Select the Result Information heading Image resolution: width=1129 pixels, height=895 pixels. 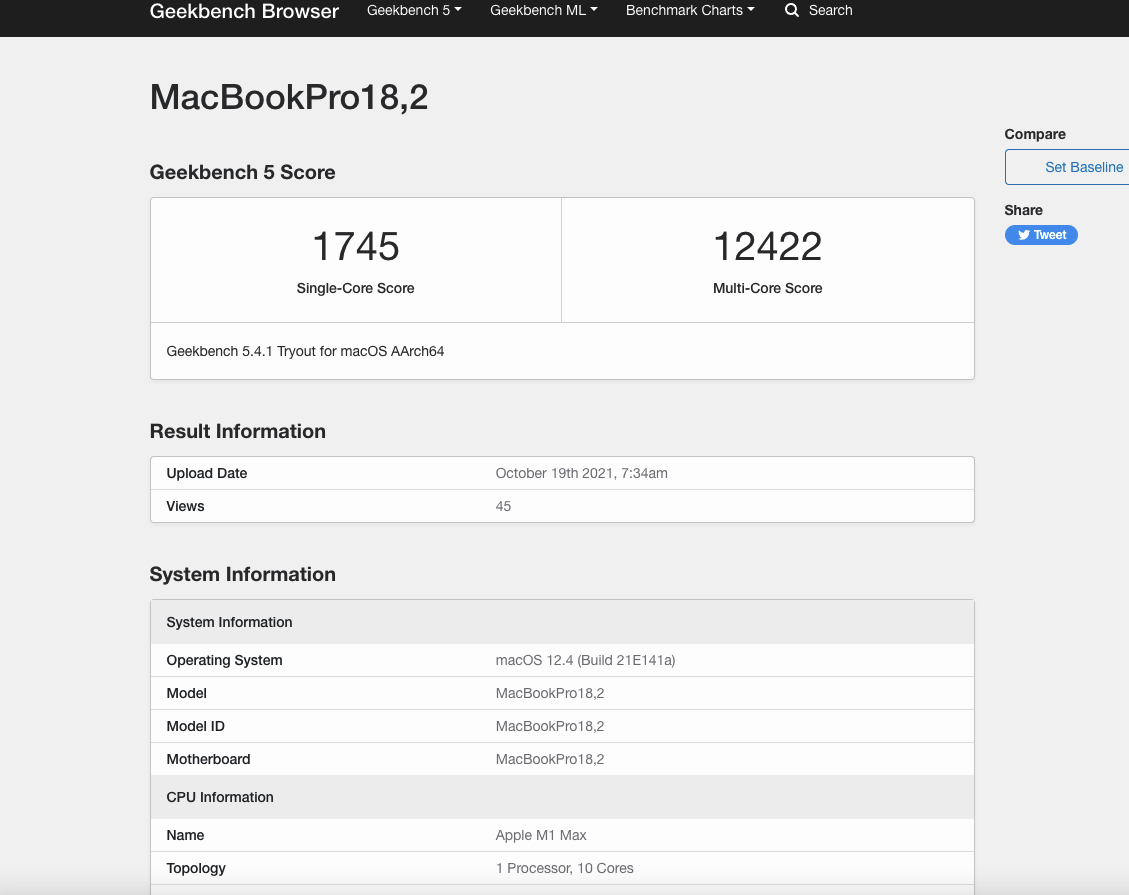click(x=238, y=431)
